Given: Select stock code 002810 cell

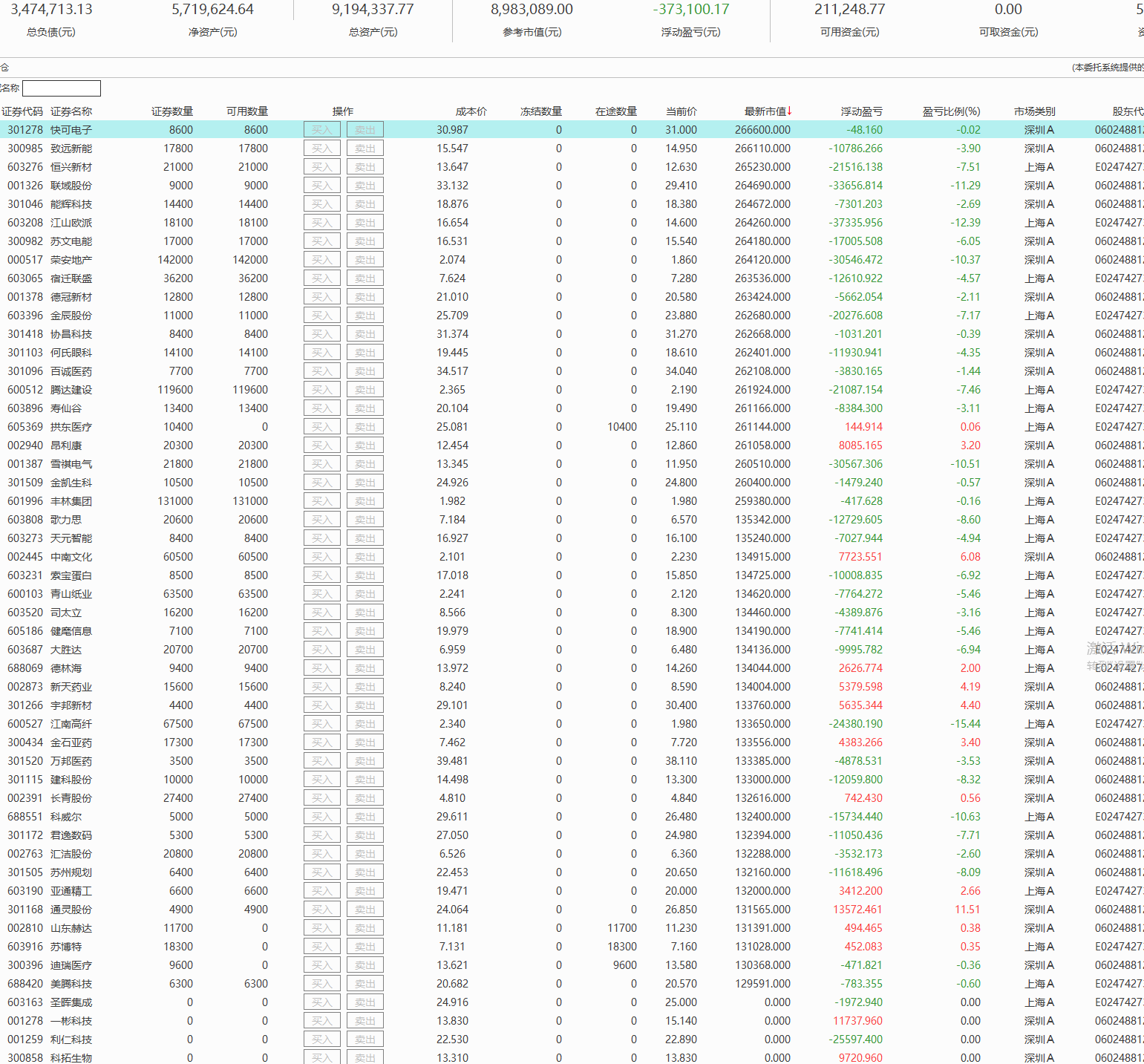Looking at the screenshot, I should pos(25,928).
